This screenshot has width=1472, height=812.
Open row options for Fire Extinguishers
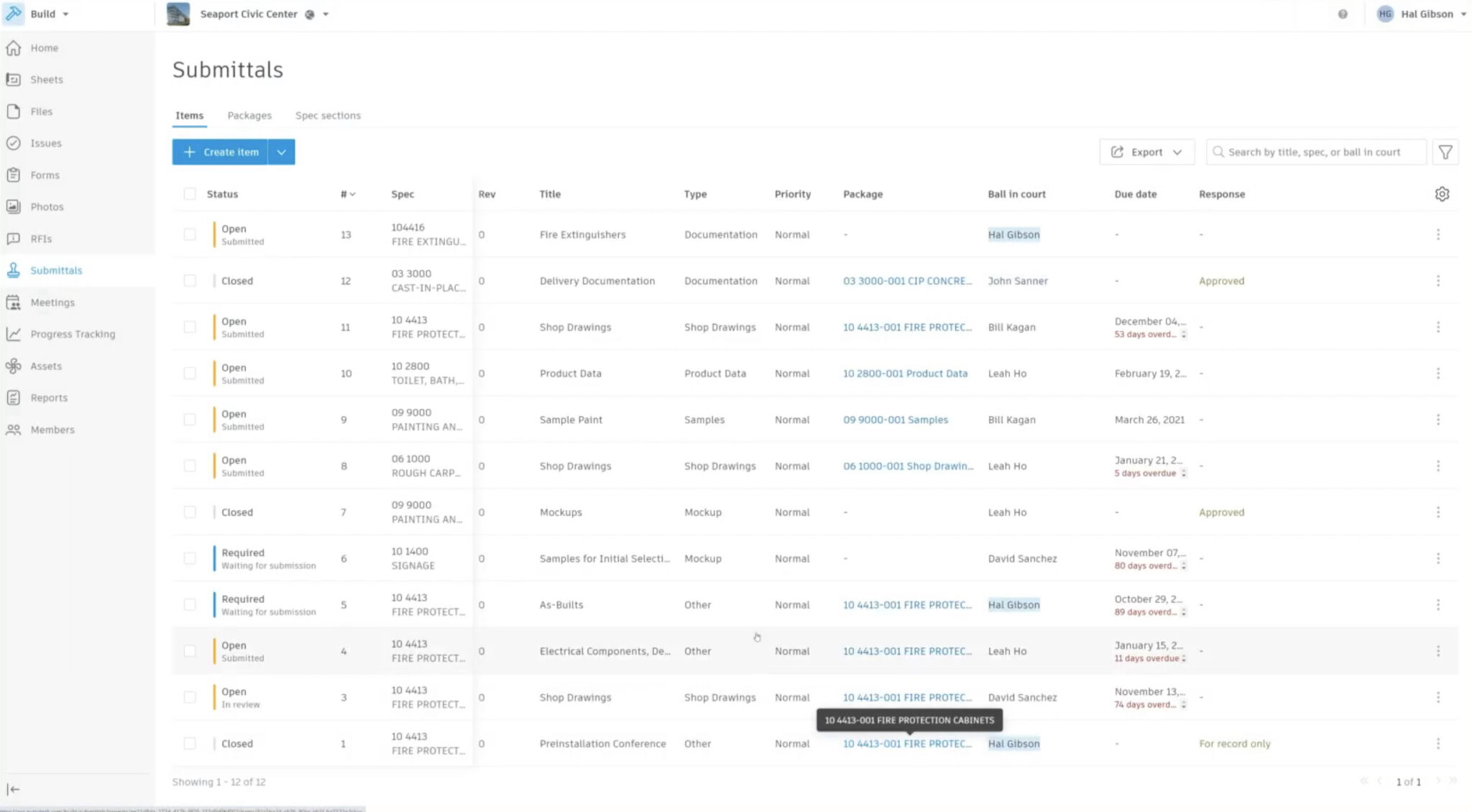click(1438, 234)
